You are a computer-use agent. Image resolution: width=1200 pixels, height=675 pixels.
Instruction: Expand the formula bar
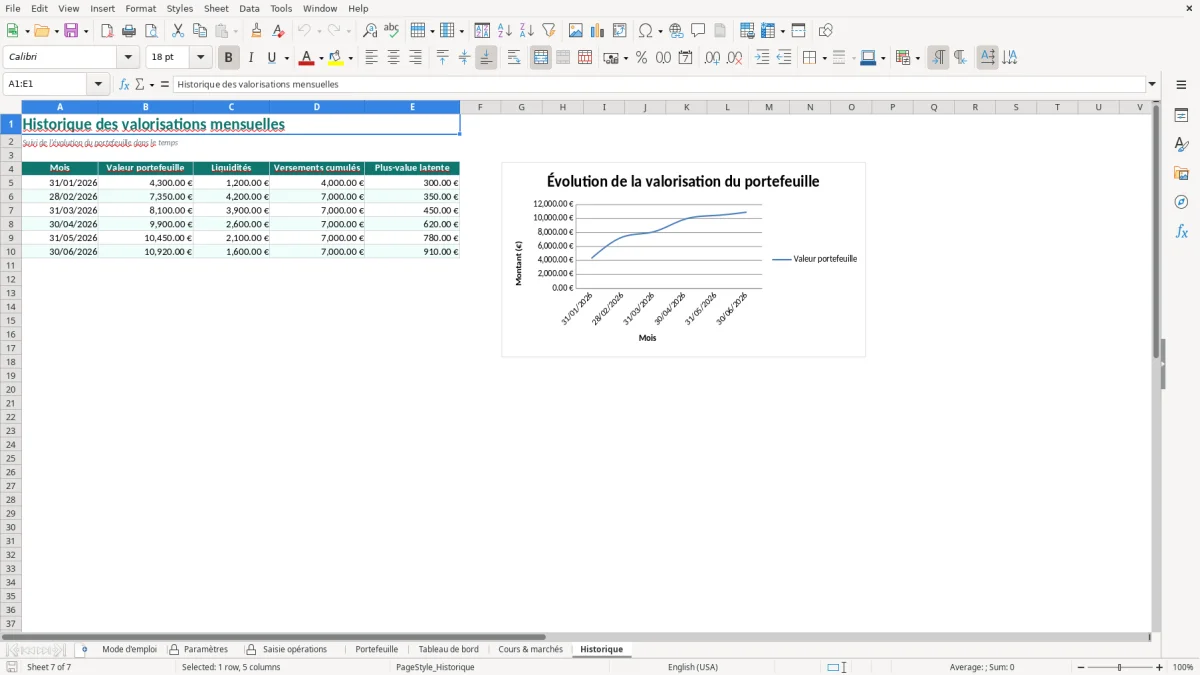click(x=1152, y=84)
